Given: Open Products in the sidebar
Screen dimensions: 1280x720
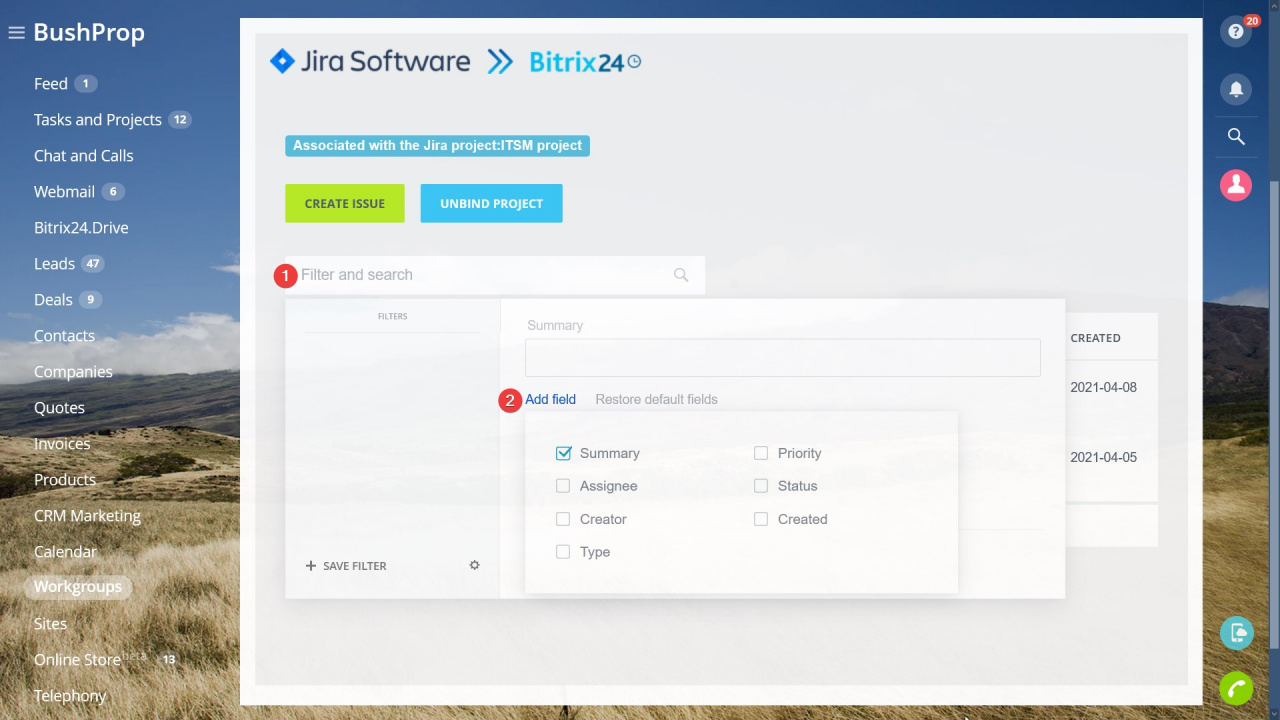Looking at the screenshot, I should click(x=65, y=480).
